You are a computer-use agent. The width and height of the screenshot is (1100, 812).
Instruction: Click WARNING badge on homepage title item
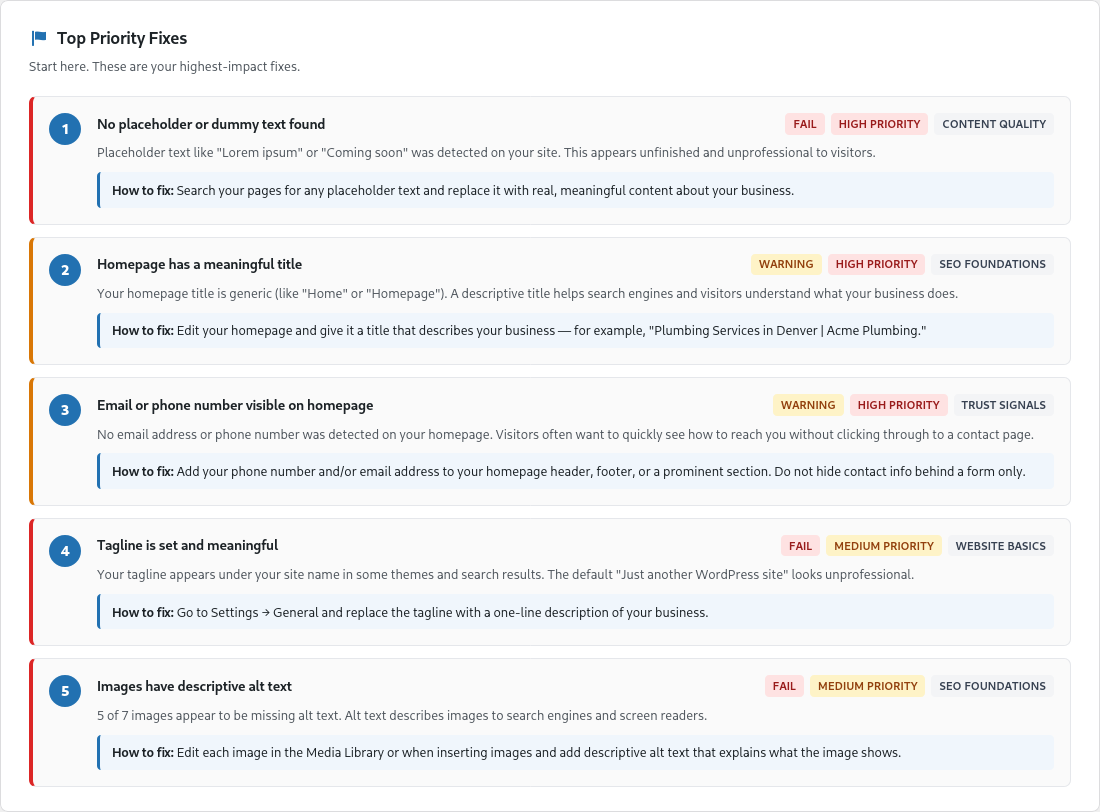786,265
